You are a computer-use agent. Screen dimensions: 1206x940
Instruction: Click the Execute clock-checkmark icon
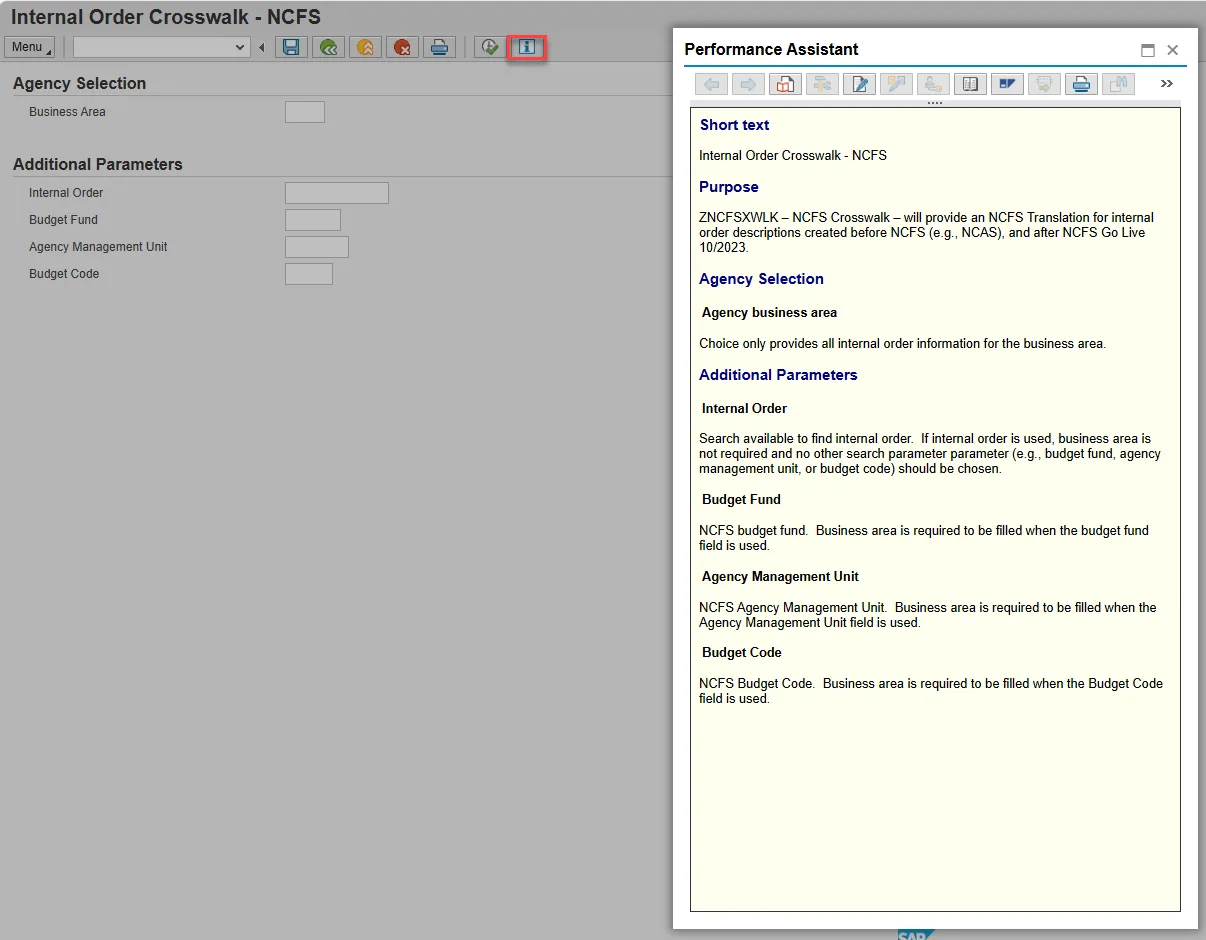(x=489, y=47)
